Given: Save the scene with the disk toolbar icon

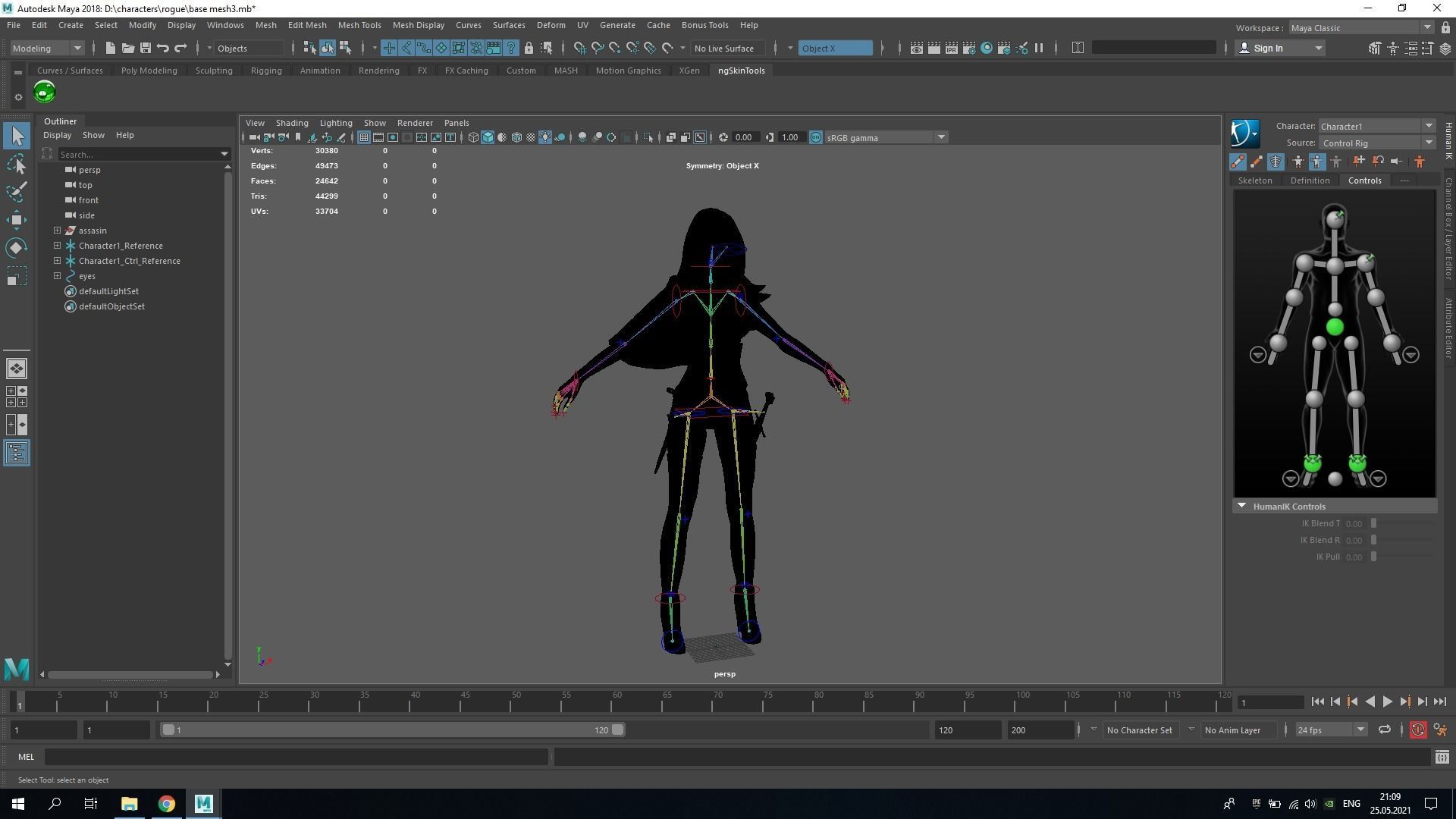Looking at the screenshot, I should click(146, 48).
